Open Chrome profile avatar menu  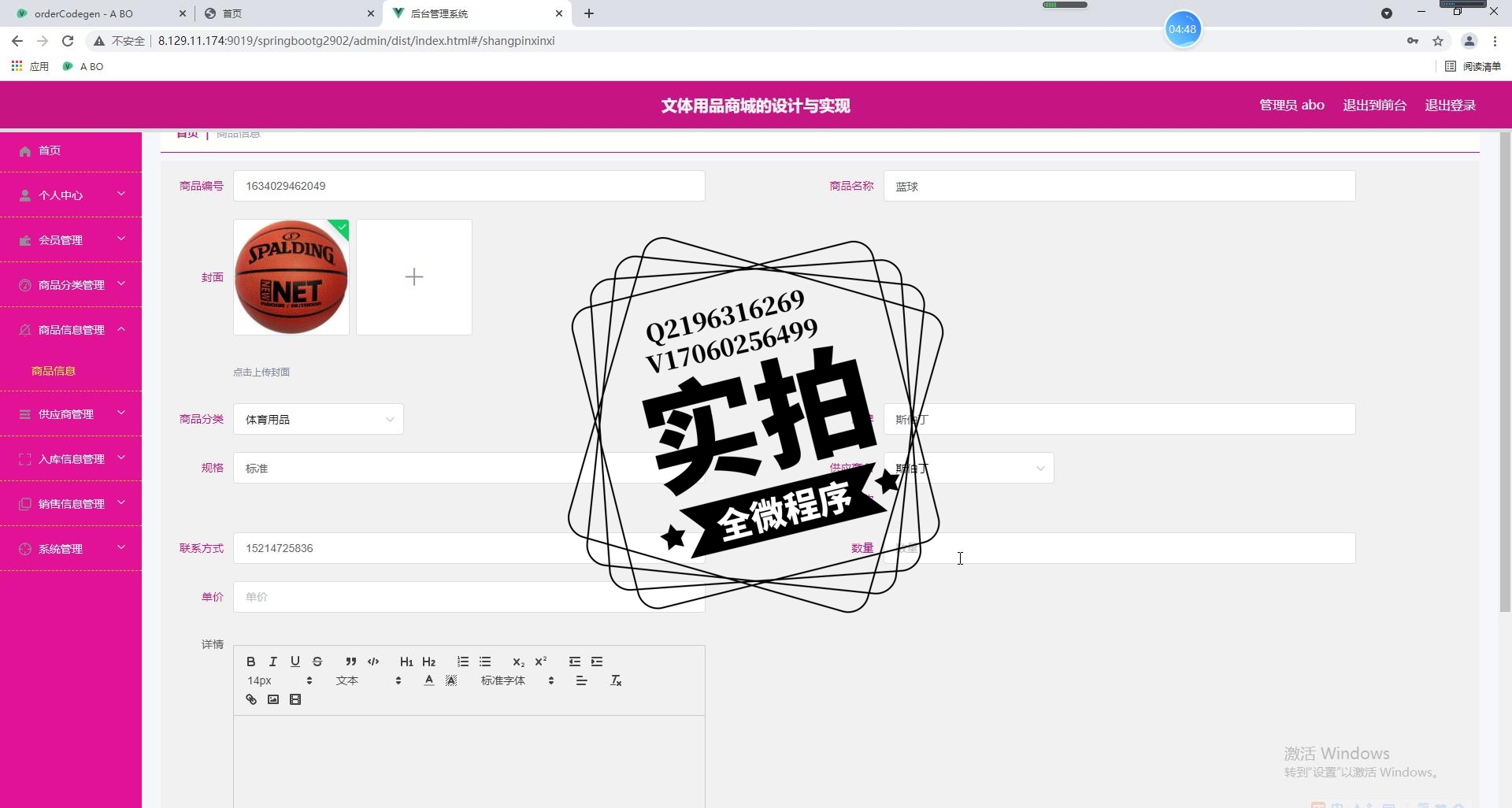(x=1469, y=41)
